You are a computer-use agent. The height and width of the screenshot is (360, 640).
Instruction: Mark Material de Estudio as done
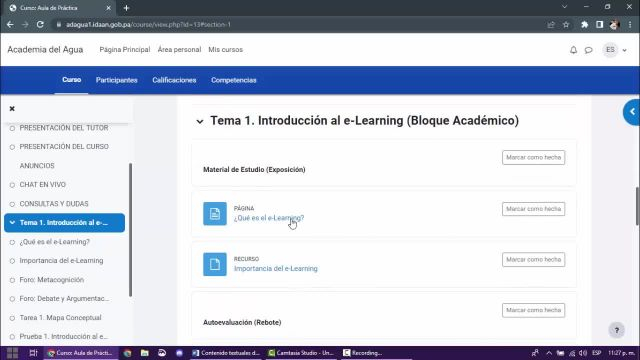(x=533, y=158)
